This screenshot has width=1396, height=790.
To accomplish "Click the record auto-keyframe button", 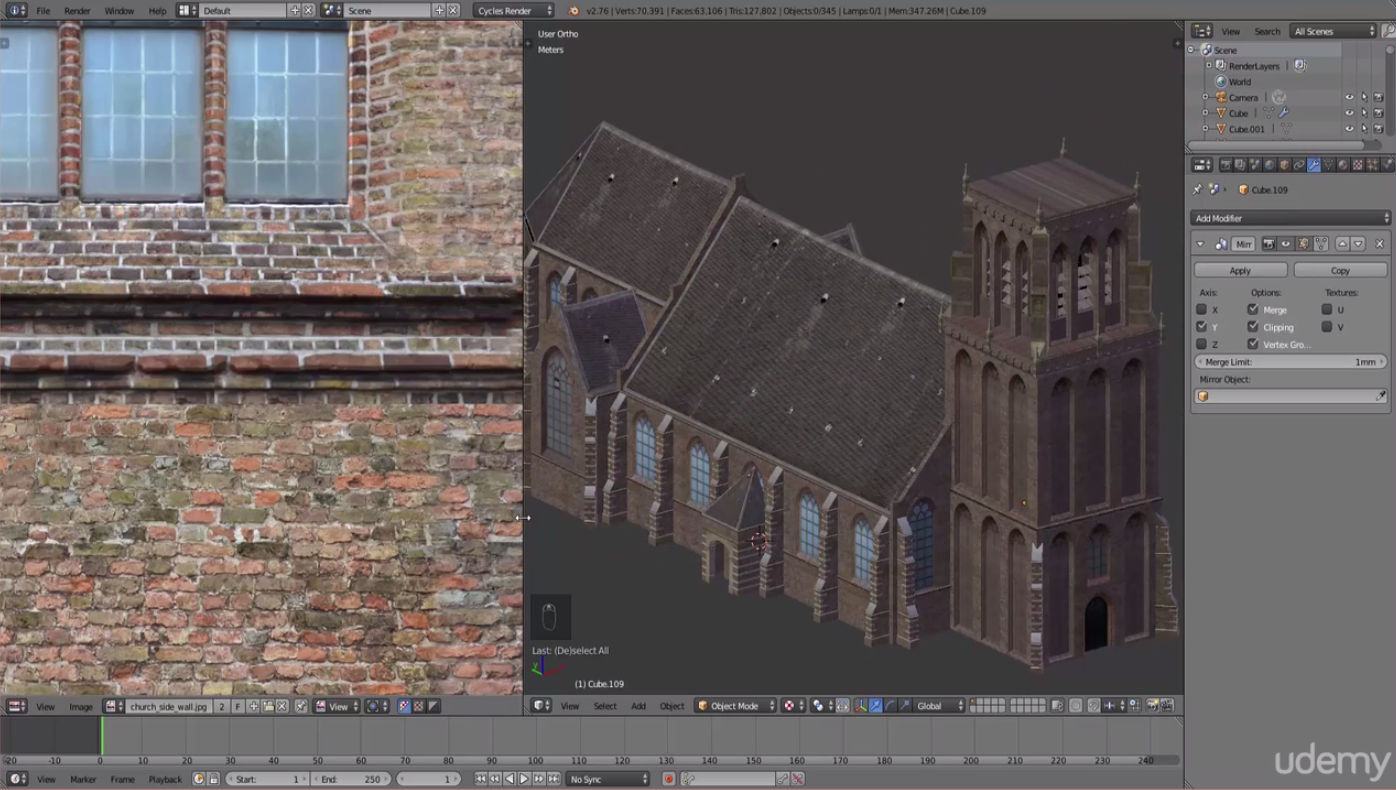I will (x=669, y=779).
